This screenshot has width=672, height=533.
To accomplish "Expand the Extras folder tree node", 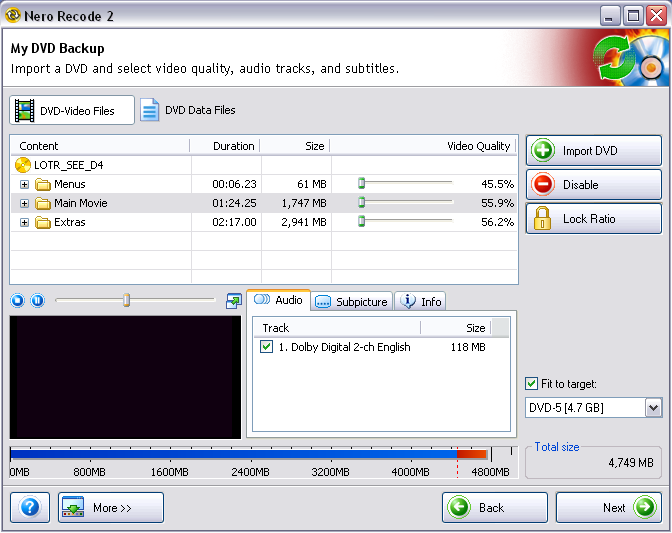I will (x=24, y=222).
